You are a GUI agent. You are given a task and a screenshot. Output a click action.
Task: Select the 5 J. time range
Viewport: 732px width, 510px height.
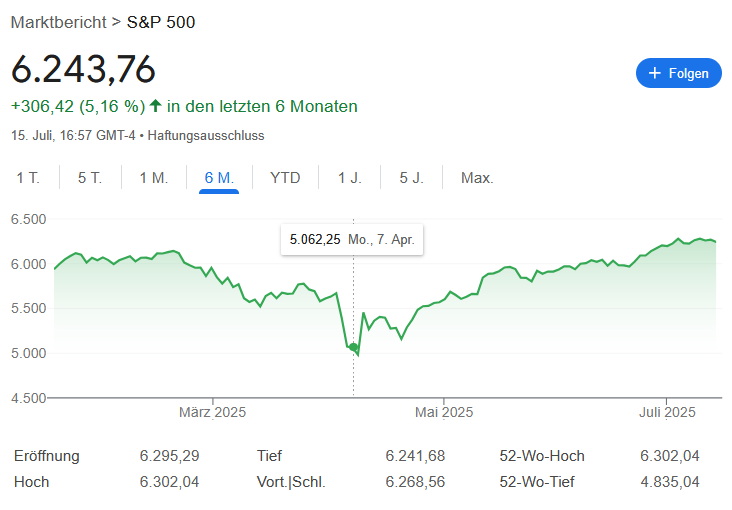click(411, 178)
